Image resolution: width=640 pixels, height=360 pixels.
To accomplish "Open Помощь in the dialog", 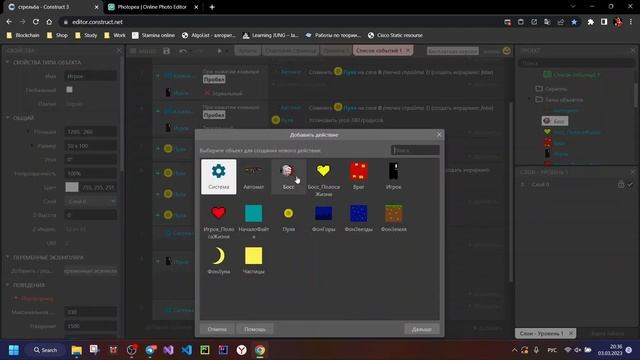I will pos(255,329).
